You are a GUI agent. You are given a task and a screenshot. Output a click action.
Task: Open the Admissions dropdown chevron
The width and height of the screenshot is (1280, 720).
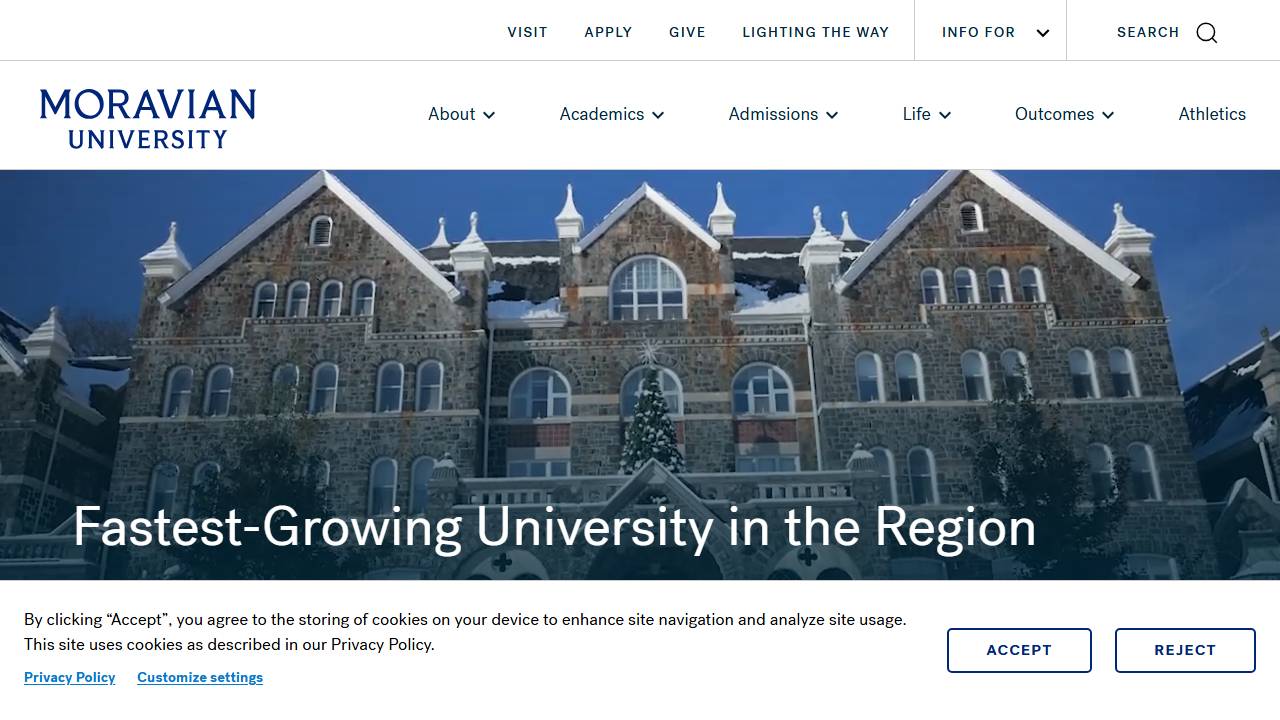click(x=832, y=115)
